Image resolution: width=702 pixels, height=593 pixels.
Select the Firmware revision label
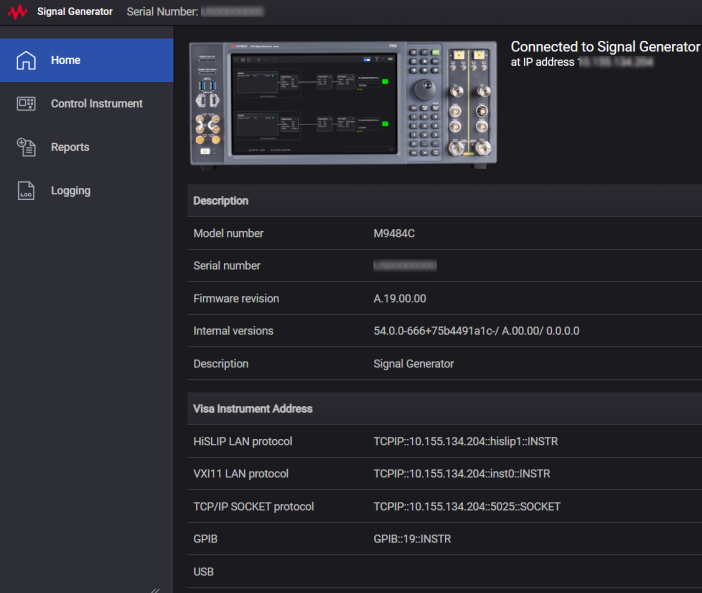coord(236,299)
